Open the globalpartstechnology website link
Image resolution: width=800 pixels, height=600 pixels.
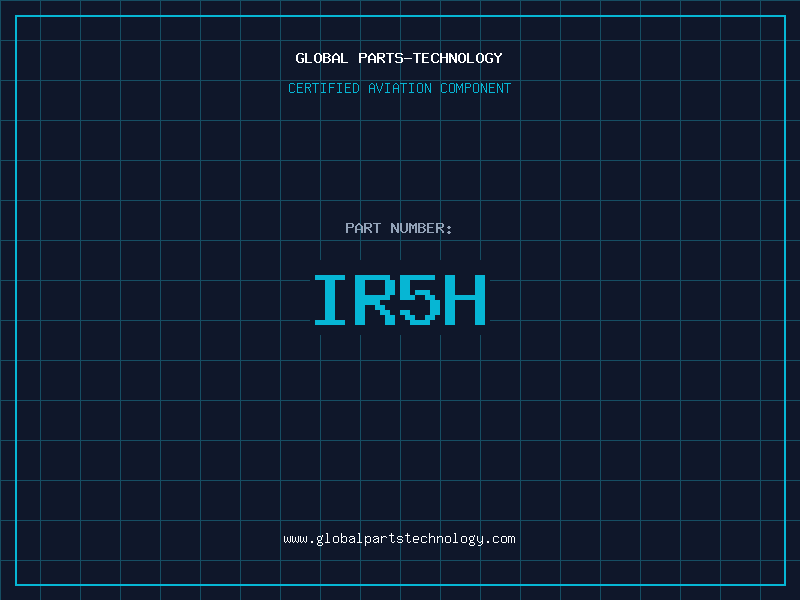point(400,538)
